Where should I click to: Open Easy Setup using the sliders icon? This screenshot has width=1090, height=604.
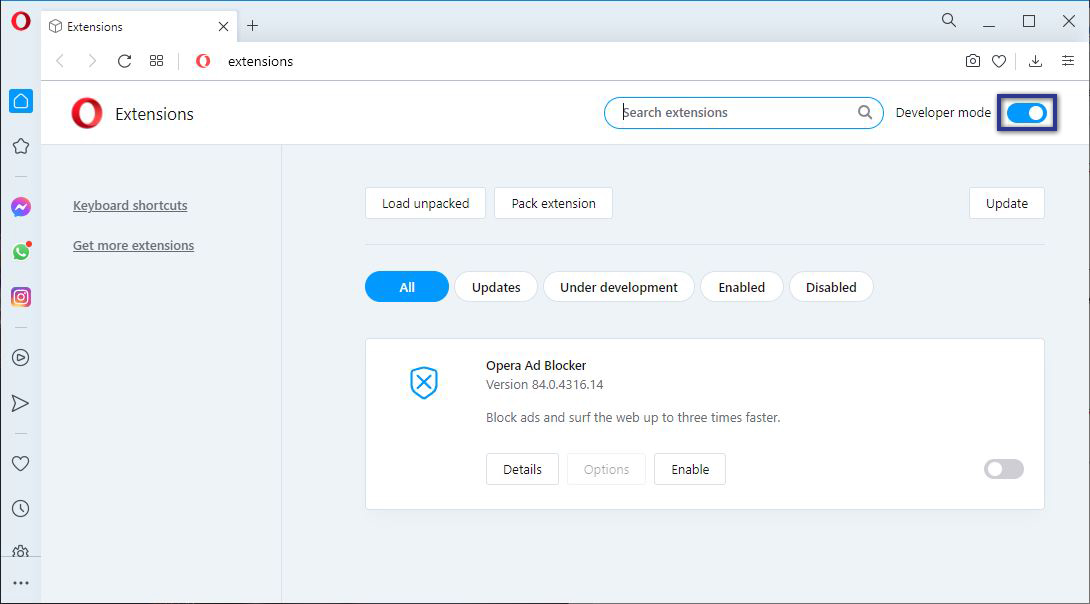coord(1068,61)
